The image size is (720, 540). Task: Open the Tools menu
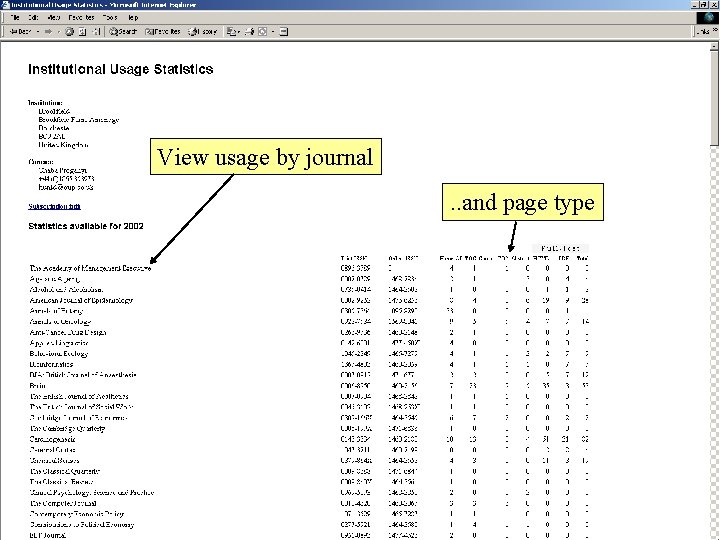pos(110,17)
